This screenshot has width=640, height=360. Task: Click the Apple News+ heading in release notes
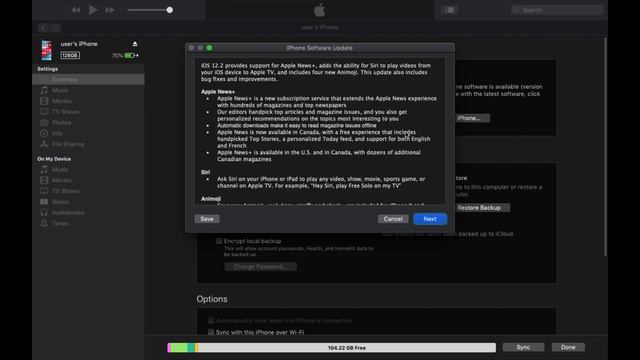pos(218,91)
